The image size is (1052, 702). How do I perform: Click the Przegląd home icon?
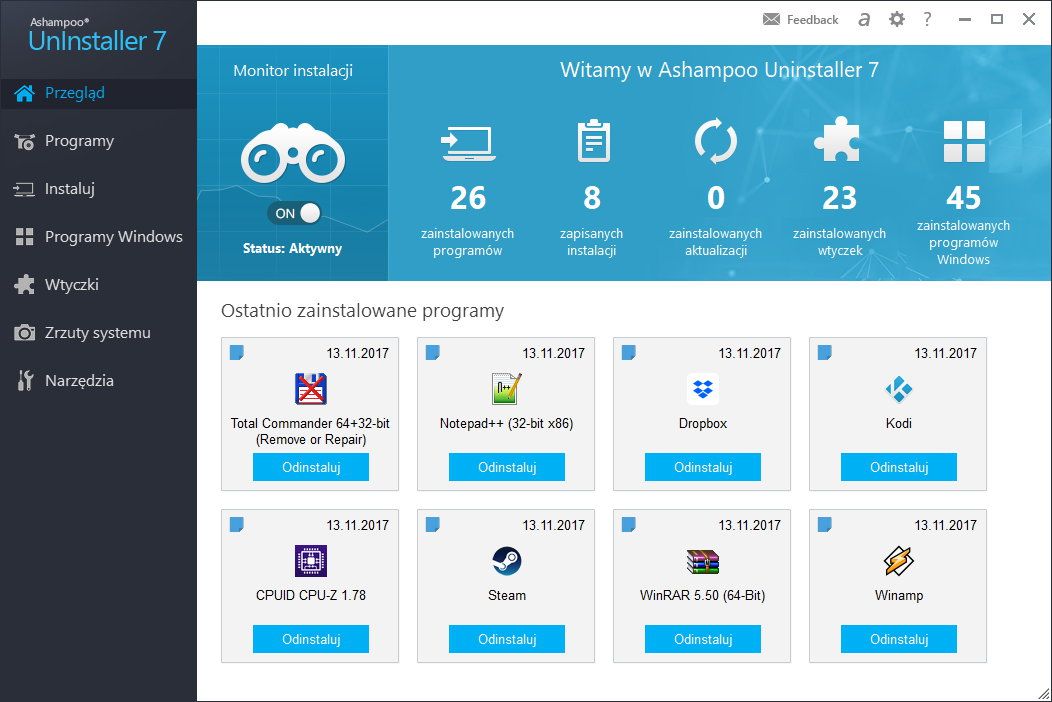pyautogui.click(x=24, y=93)
